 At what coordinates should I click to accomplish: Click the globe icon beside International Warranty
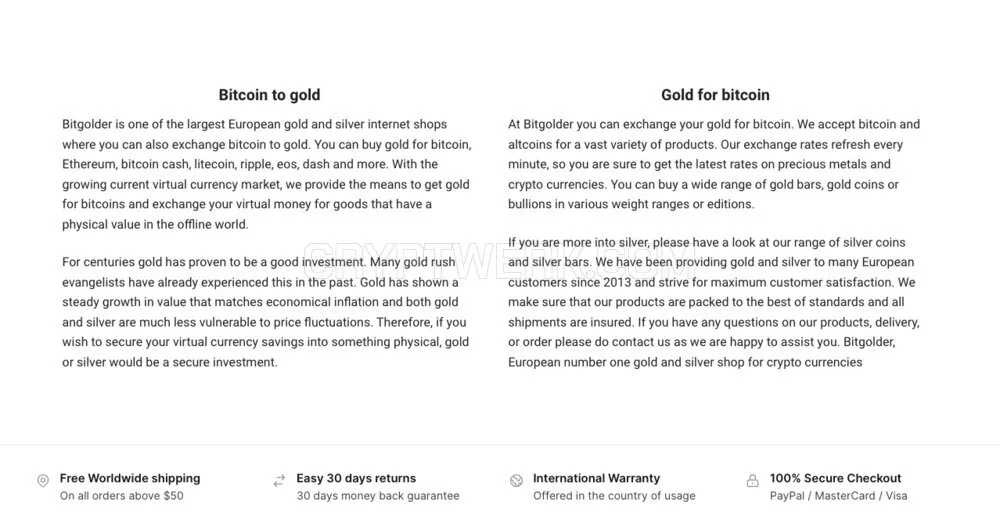(x=517, y=480)
